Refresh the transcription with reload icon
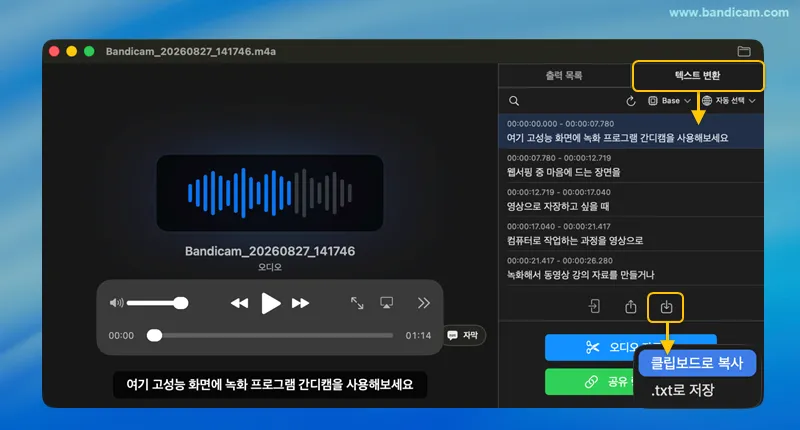 click(x=631, y=101)
